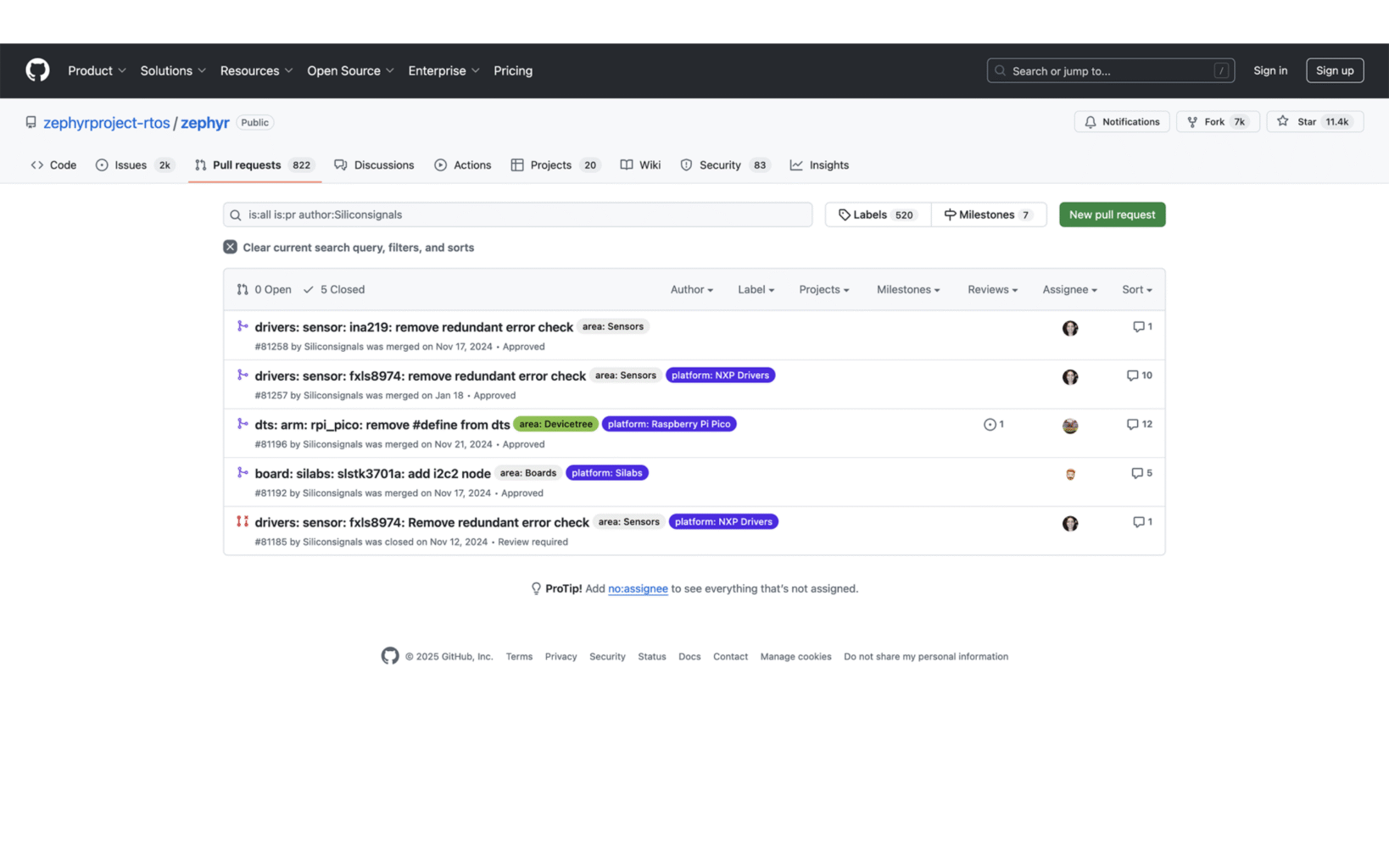This screenshot has width=1389, height=868.
Task: Open the GitHub home logo in header
Action: tap(37, 70)
